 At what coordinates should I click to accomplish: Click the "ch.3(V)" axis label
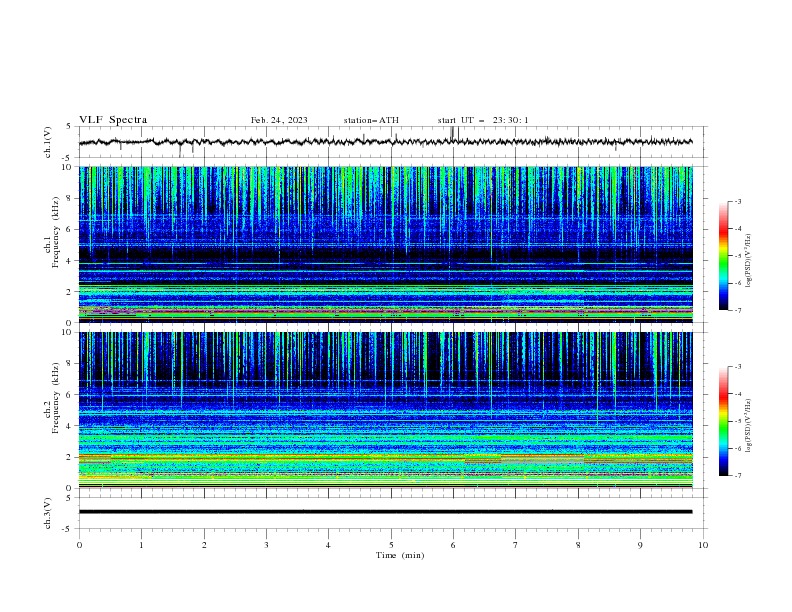point(48,513)
